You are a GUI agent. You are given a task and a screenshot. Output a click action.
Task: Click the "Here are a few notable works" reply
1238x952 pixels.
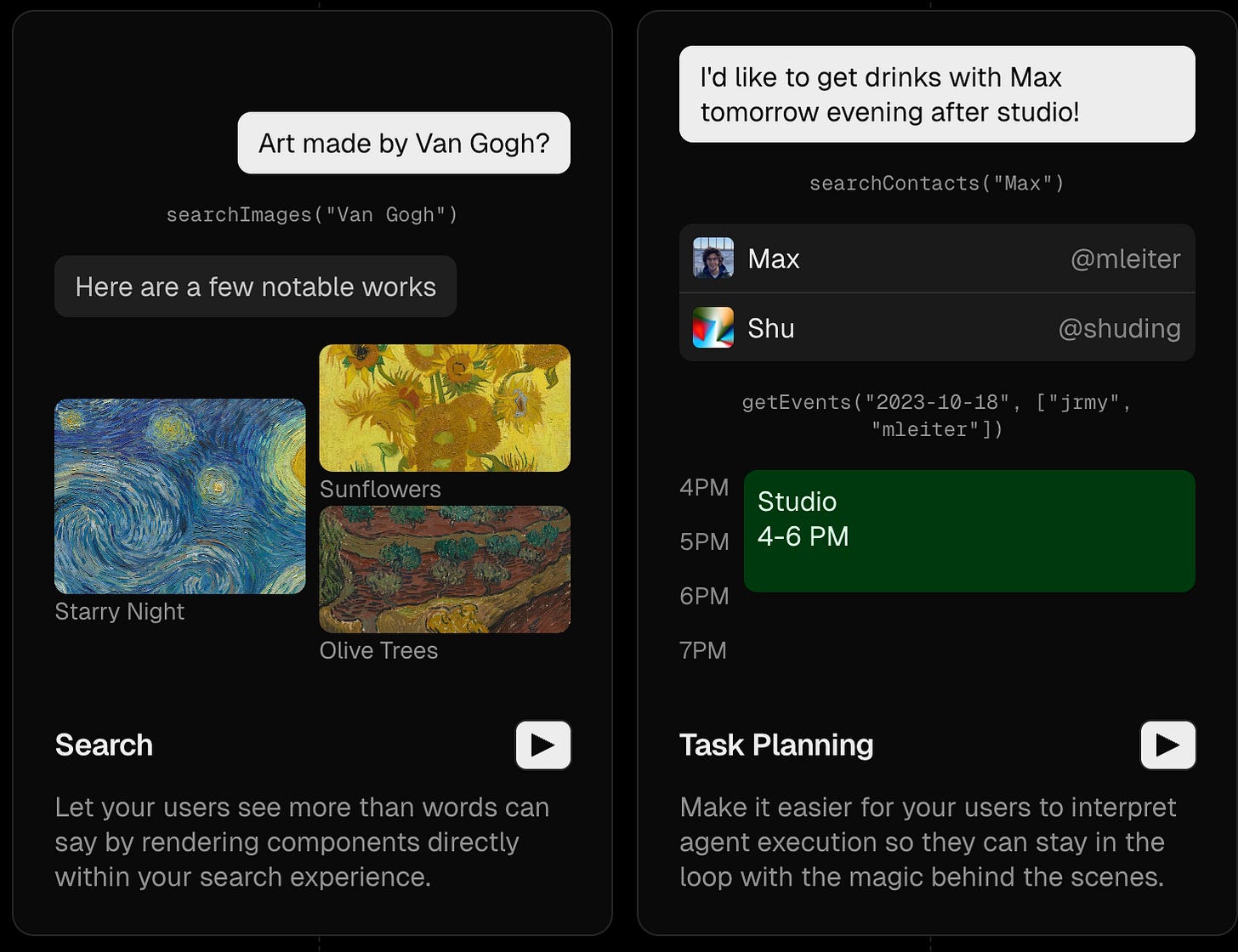256,286
